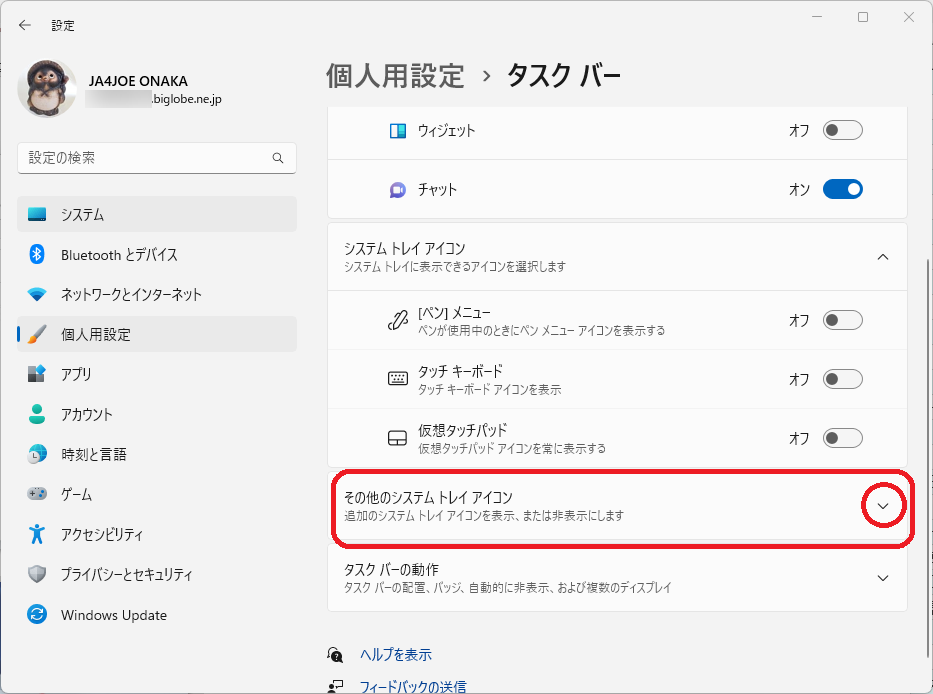Viewport: 933px width, 694px height.
Task: Click the JA4JOE ONAKA account name
Action: point(138,81)
